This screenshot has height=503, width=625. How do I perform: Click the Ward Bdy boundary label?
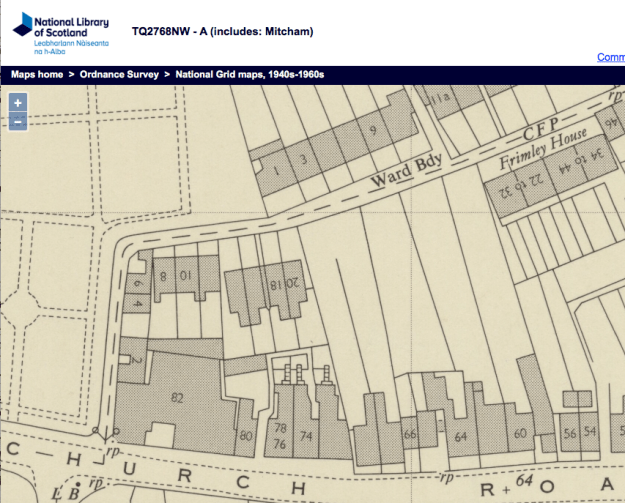coord(408,173)
